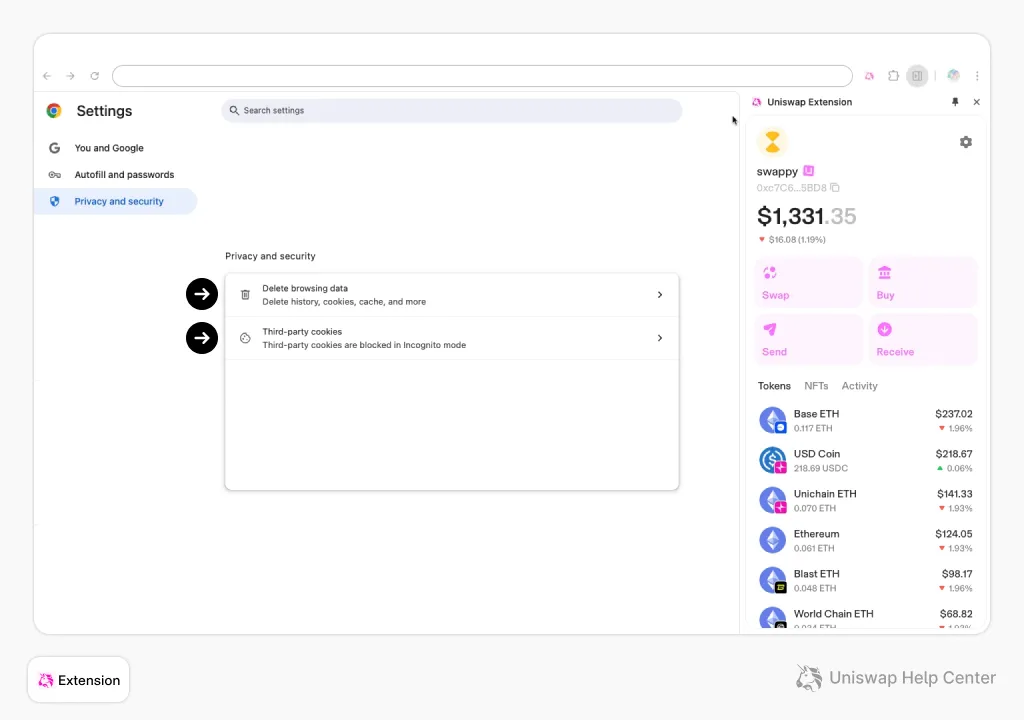
Task: Open Delete browsing data row
Action: [452, 295]
